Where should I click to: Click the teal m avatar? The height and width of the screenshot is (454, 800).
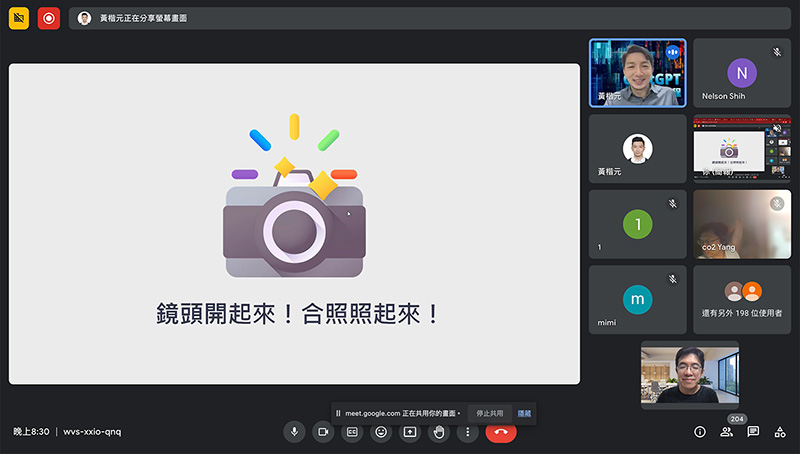tap(638, 299)
